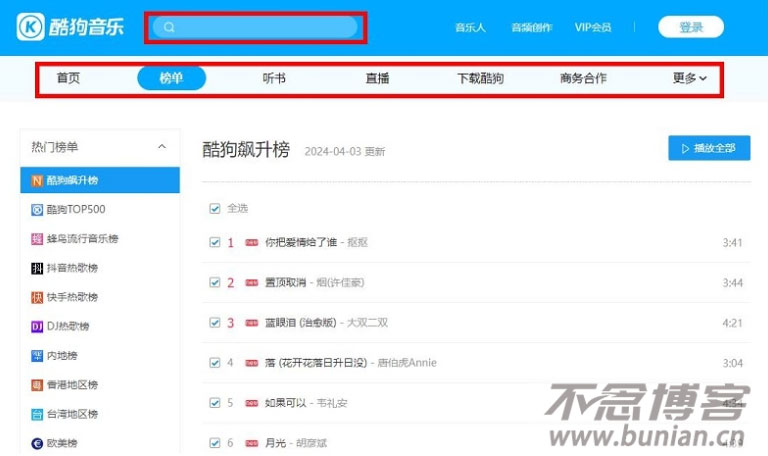Click the 抖音热歌榜 icon
The width and height of the screenshot is (768, 456).
point(37,268)
